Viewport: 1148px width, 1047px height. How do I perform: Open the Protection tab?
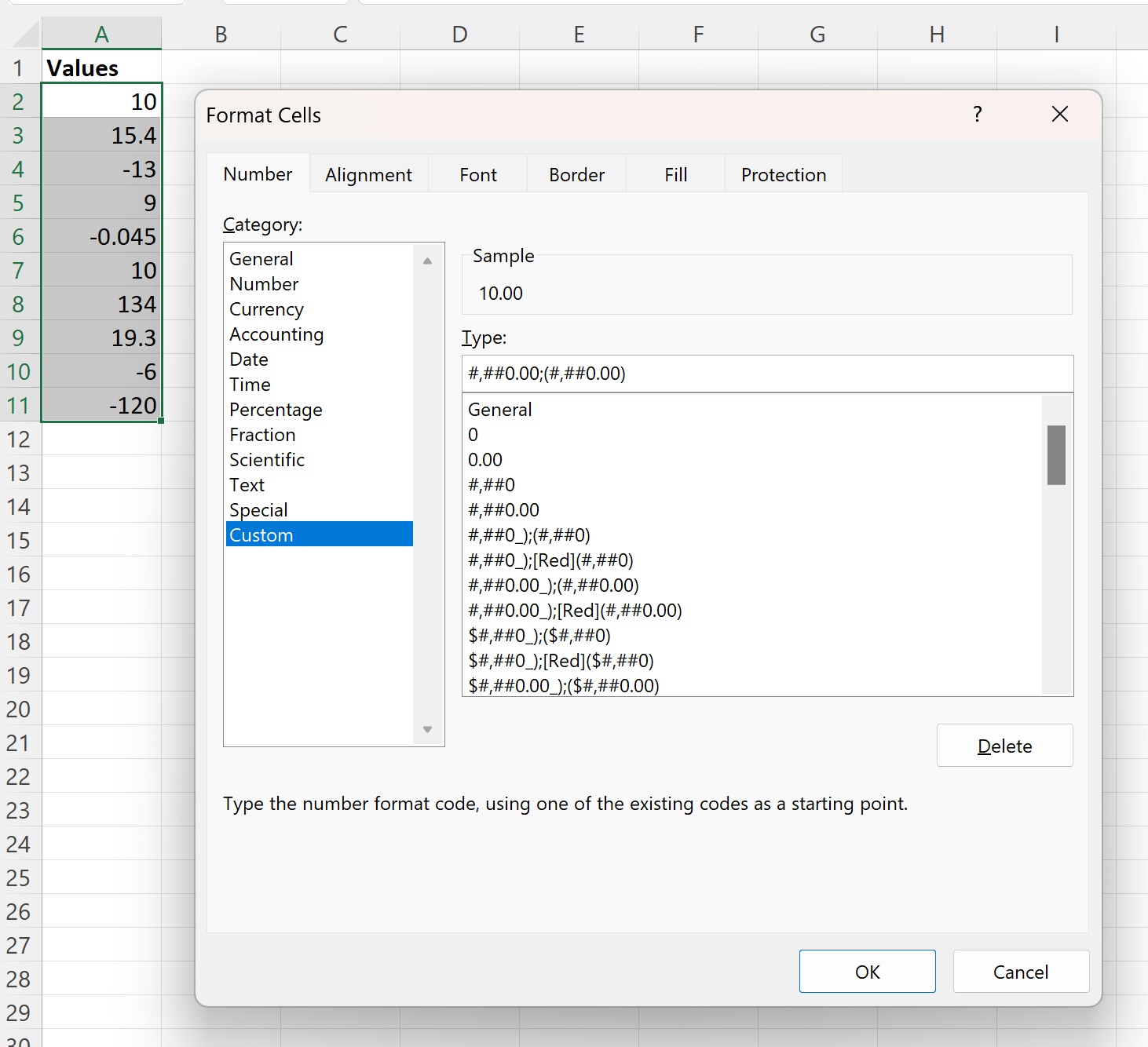(783, 174)
